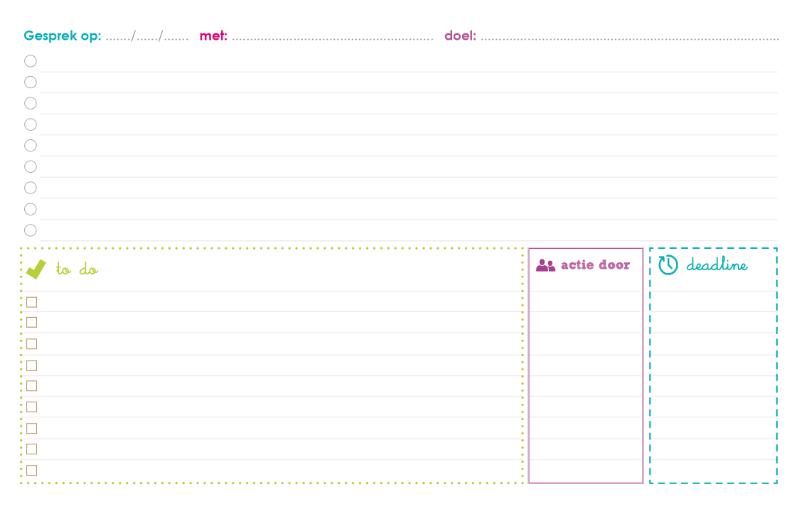The image size is (800, 505).
Task: Select the second circle bullet in the notes list
Action: point(31,82)
